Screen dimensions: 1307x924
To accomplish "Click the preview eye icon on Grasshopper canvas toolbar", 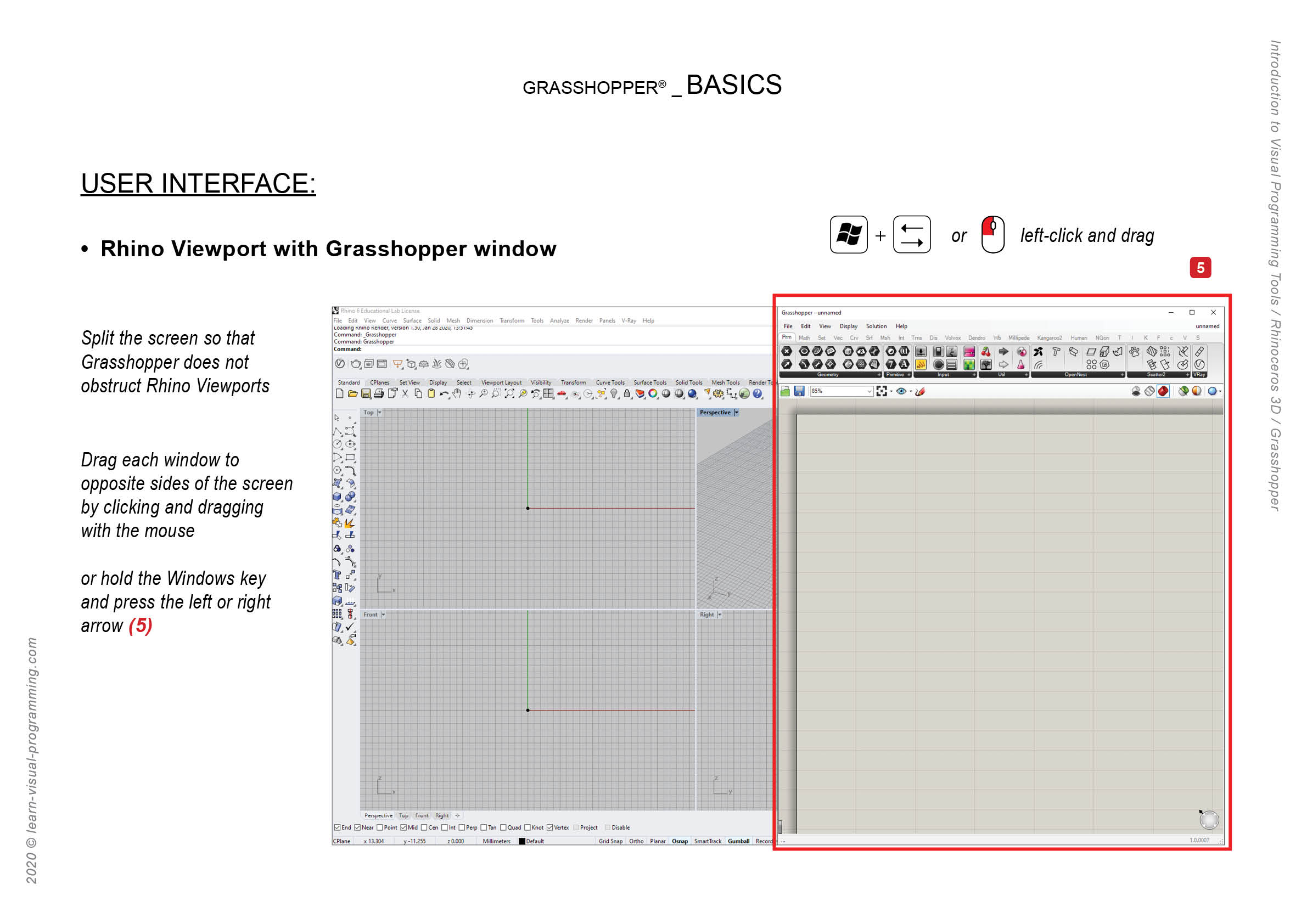I will click(x=901, y=391).
